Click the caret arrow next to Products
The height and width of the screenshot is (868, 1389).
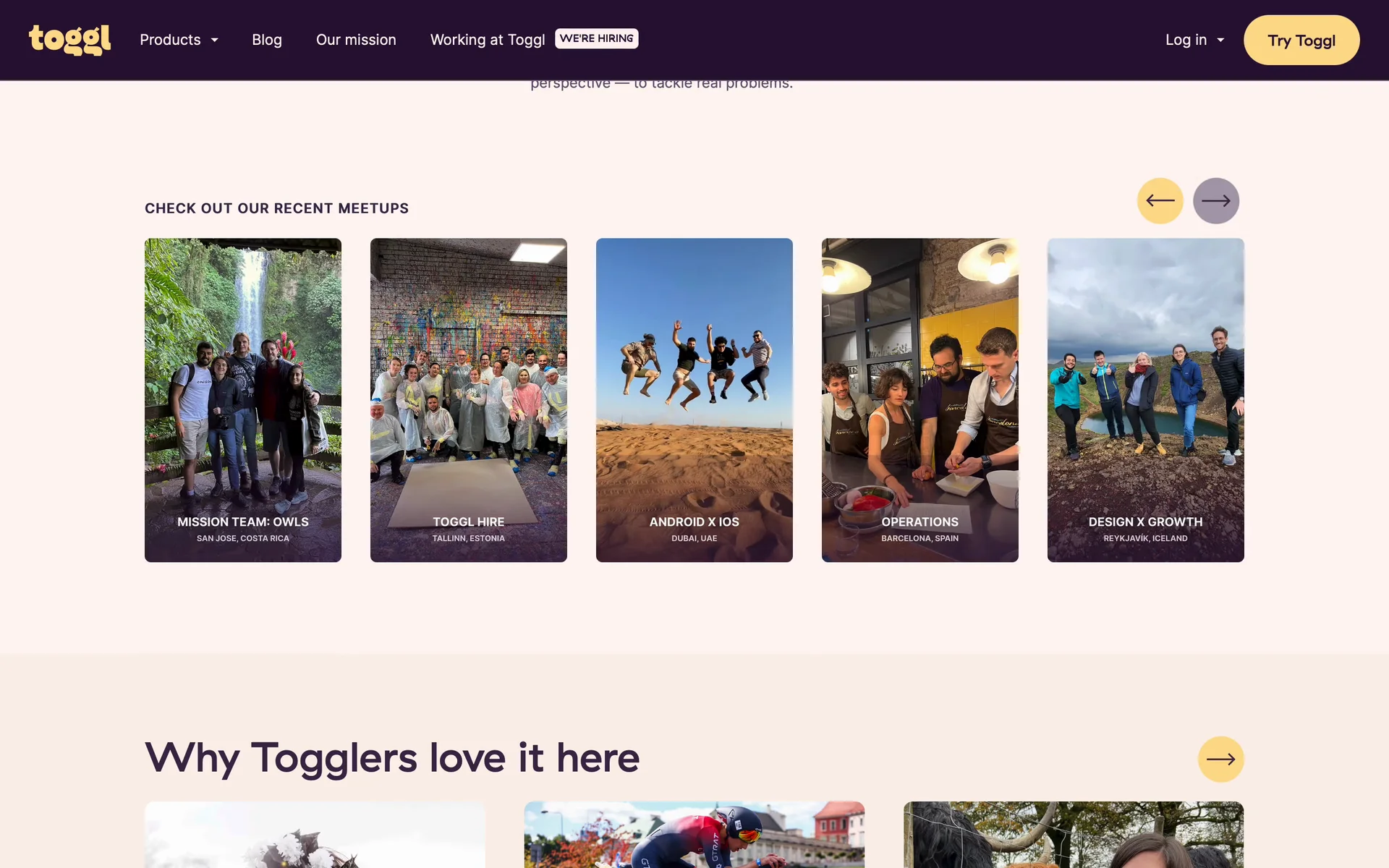[215, 41]
